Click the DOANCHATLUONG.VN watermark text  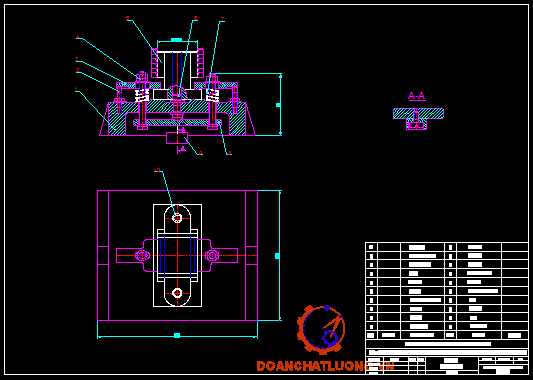click(325, 366)
